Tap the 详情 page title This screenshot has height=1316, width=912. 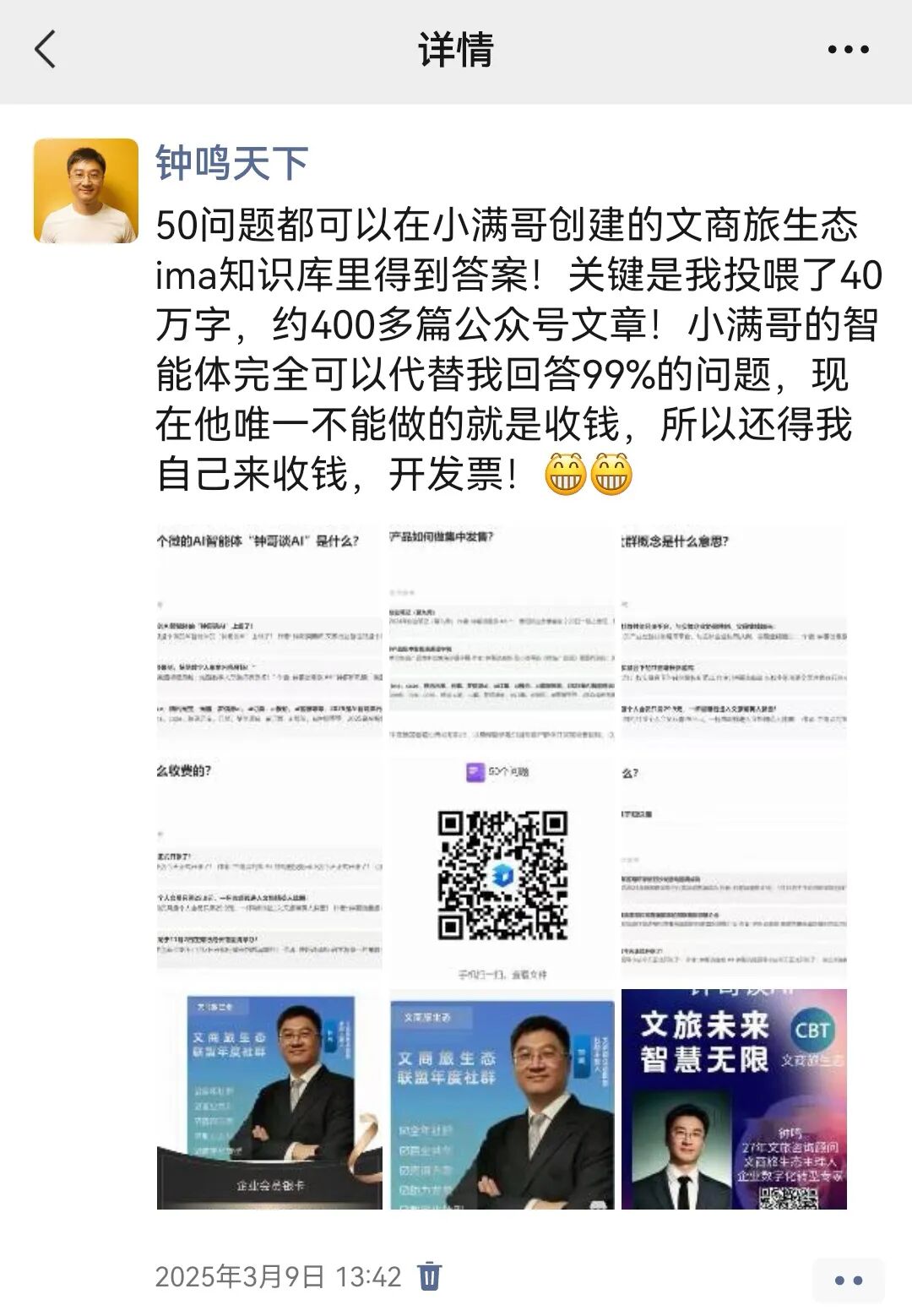coord(456,49)
